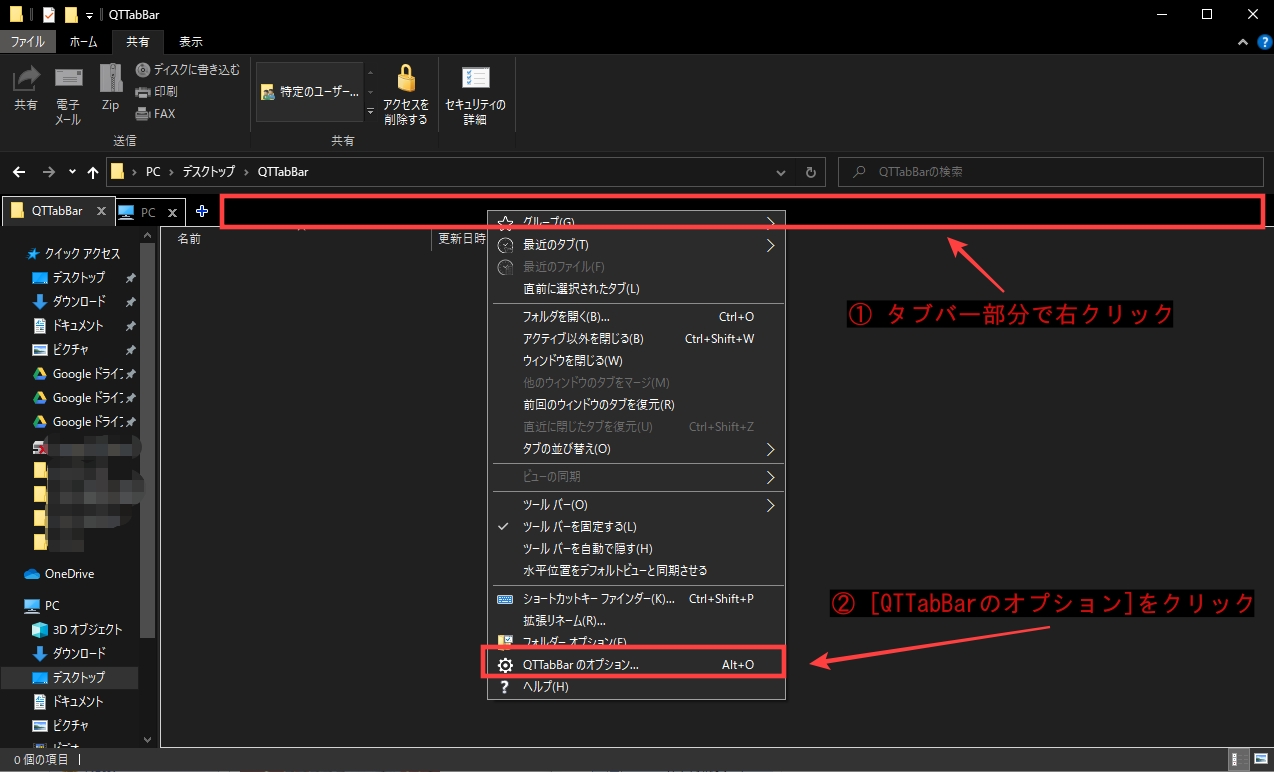The height and width of the screenshot is (772, 1274).
Task: Open the Help icon at the ribbon's right end
Action: point(1265,42)
